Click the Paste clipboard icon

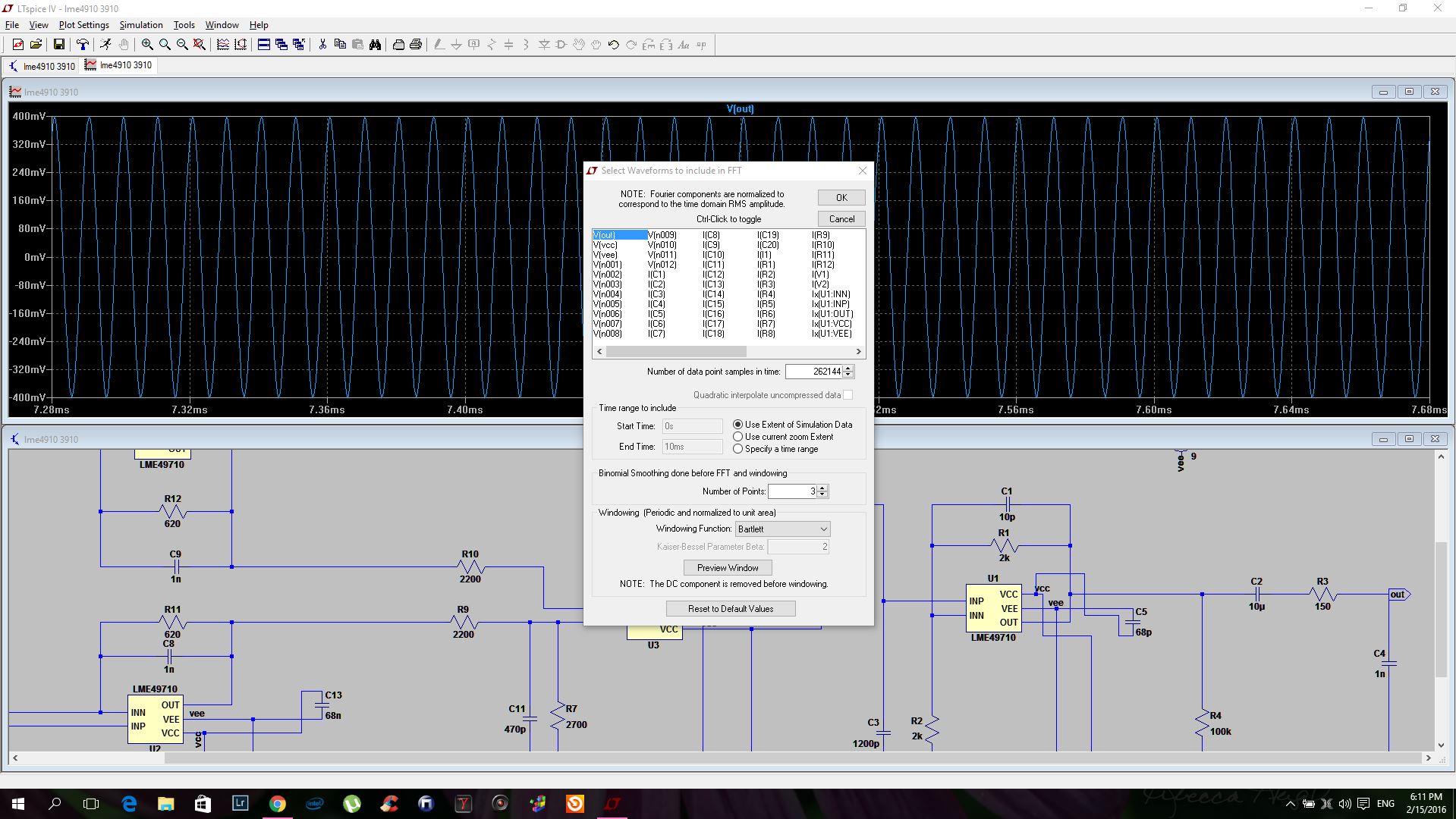tap(357, 45)
